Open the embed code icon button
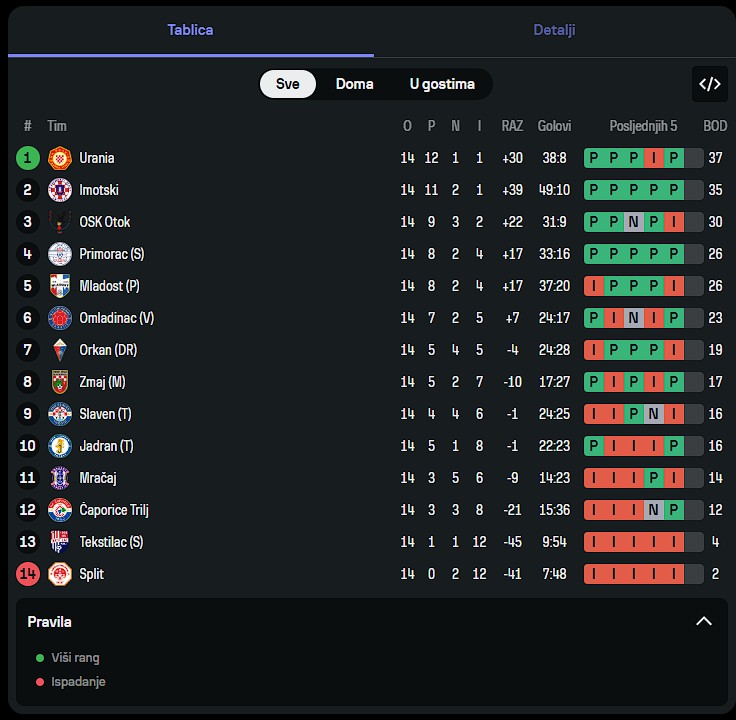 [709, 84]
